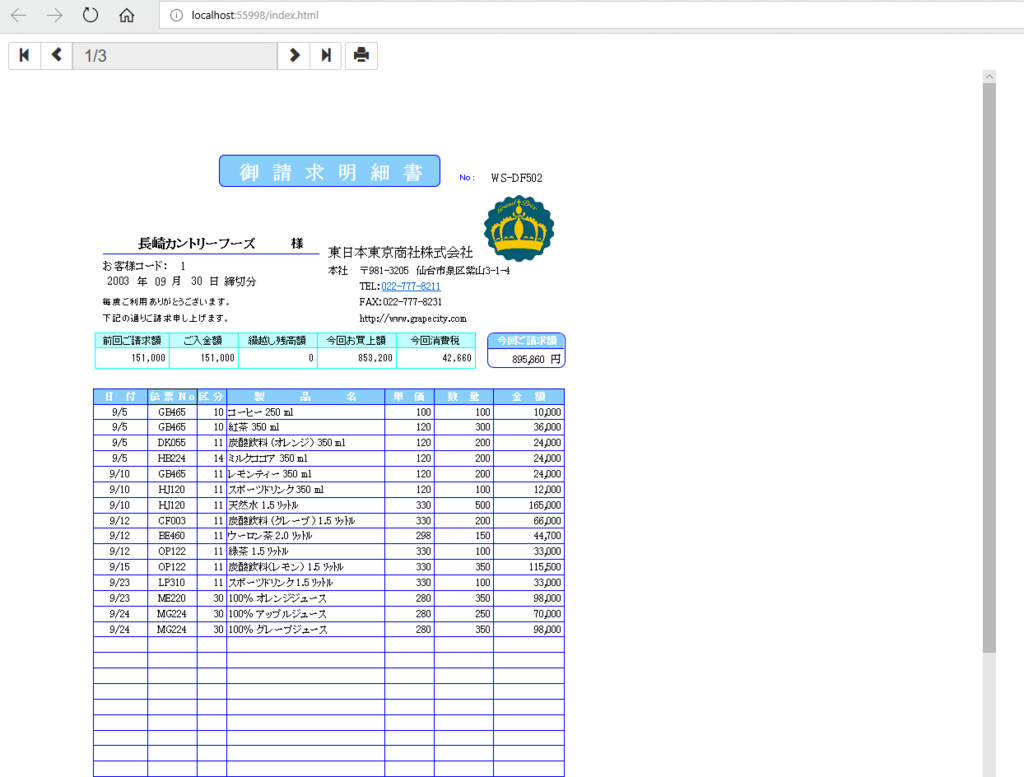Image resolution: width=1024 pixels, height=777 pixels.
Task: Select product スポーツドリンク 350 ml
Action: pos(276,490)
